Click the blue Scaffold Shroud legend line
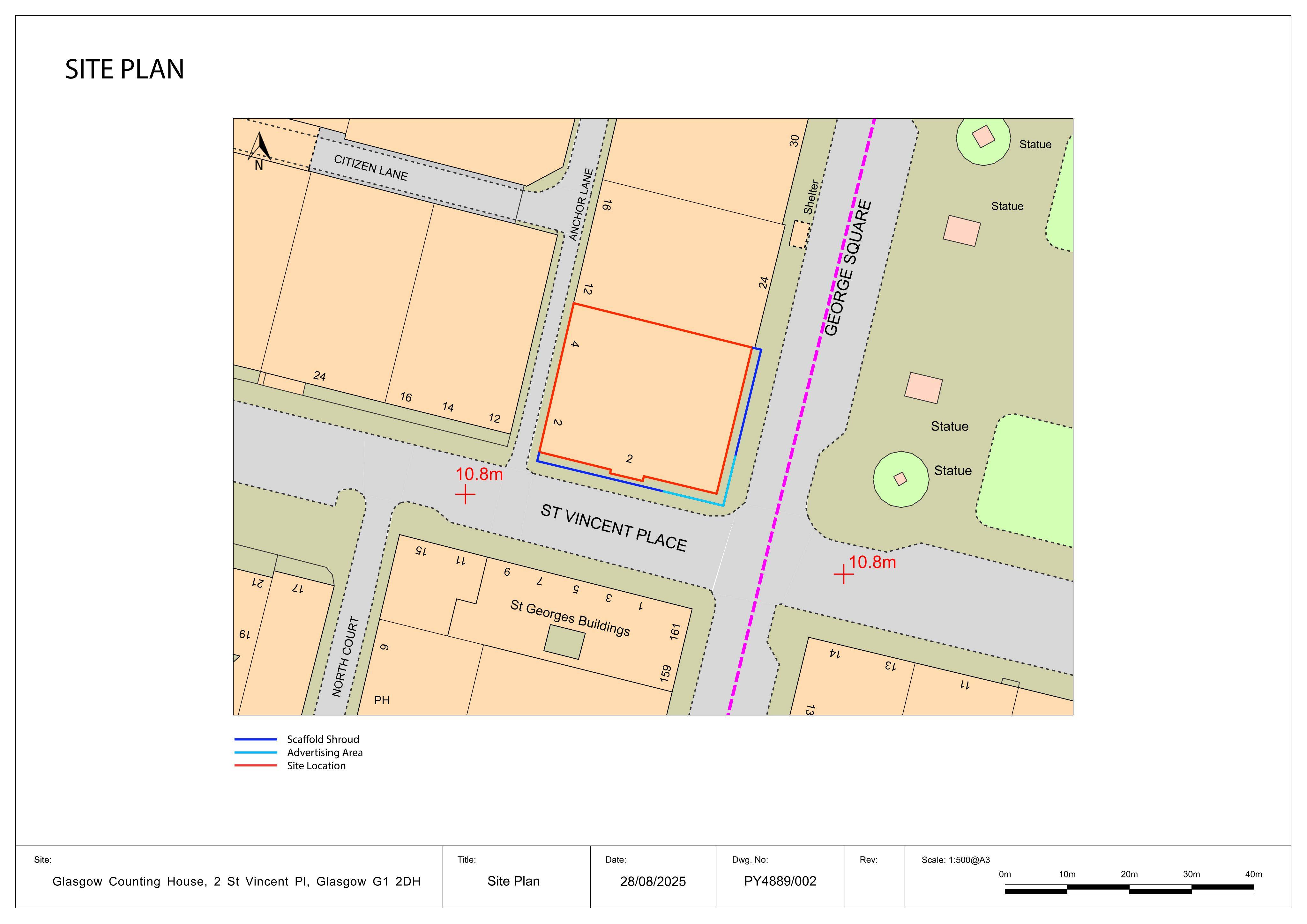Image resolution: width=1307 pixels, height=924 pixels. coord(256,740)
